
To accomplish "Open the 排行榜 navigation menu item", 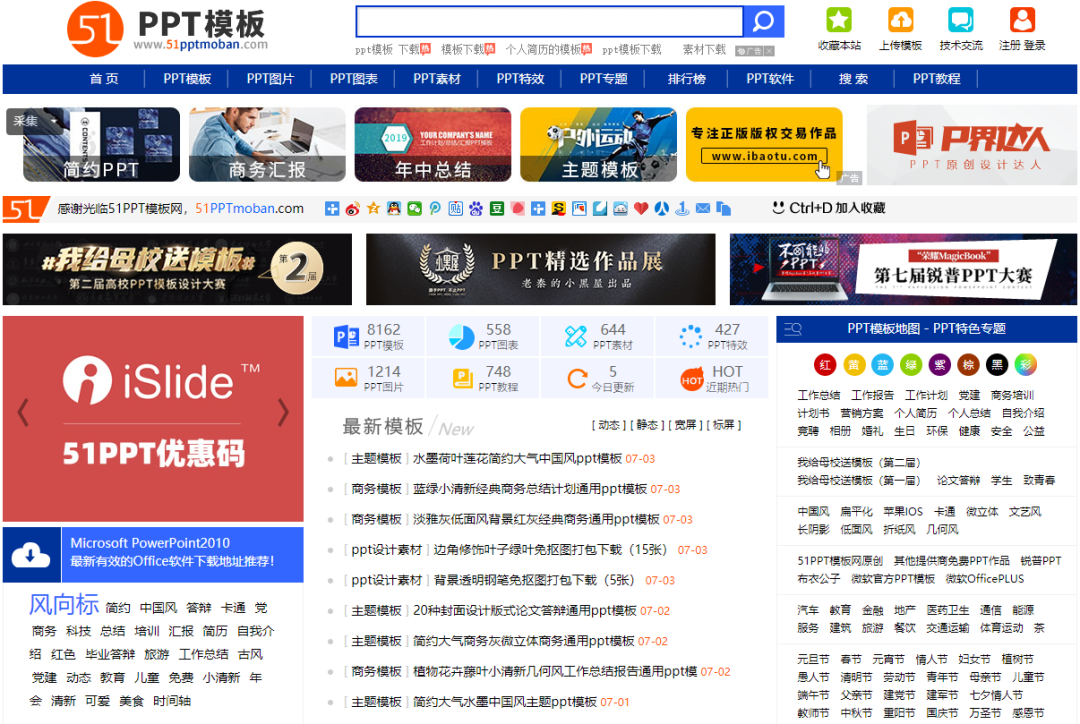I will (x=687, y=79).
